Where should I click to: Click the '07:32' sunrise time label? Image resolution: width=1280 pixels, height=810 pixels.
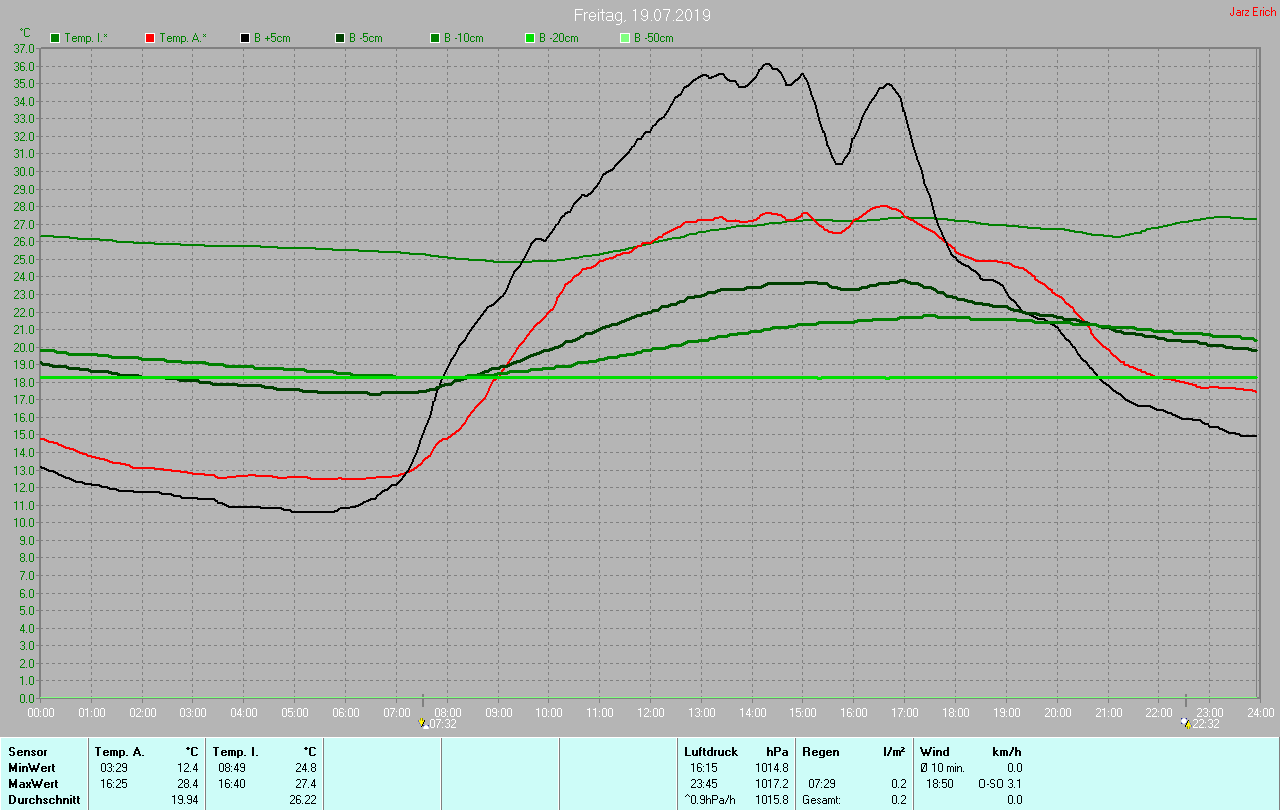(x=443, y=723)
